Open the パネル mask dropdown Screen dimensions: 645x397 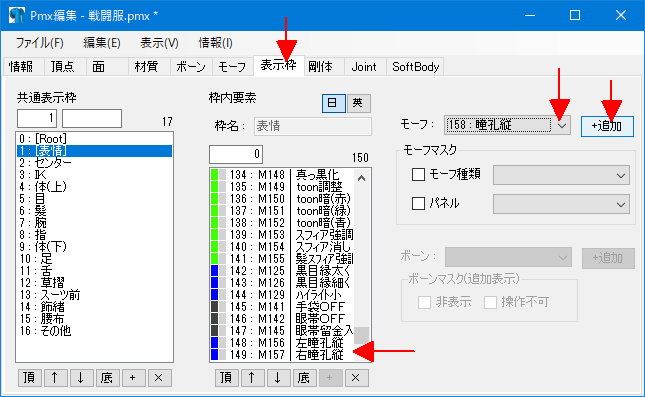click(x=561, y=204)
